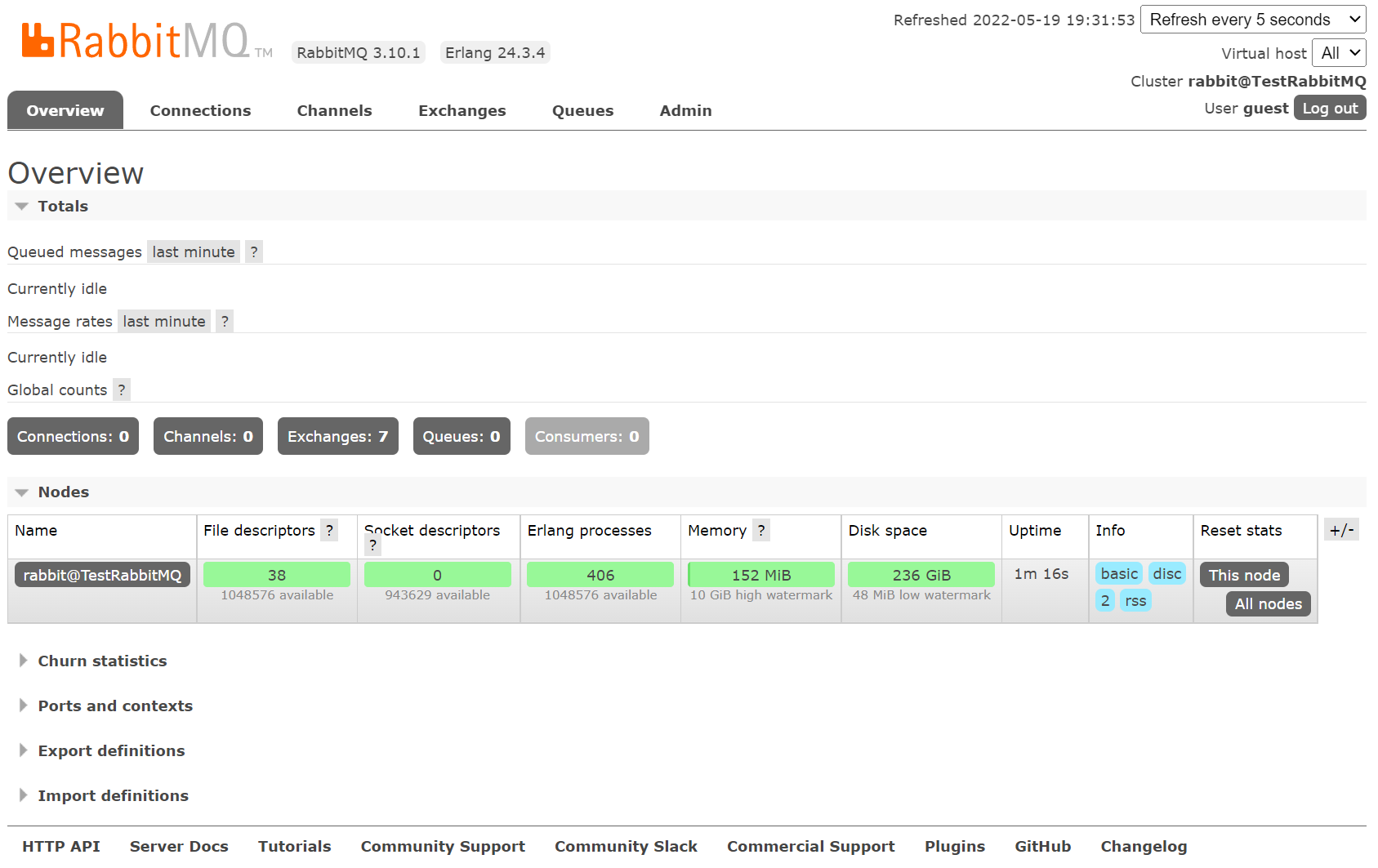
Task: Open Community Slack link
Action: point(626,847)
